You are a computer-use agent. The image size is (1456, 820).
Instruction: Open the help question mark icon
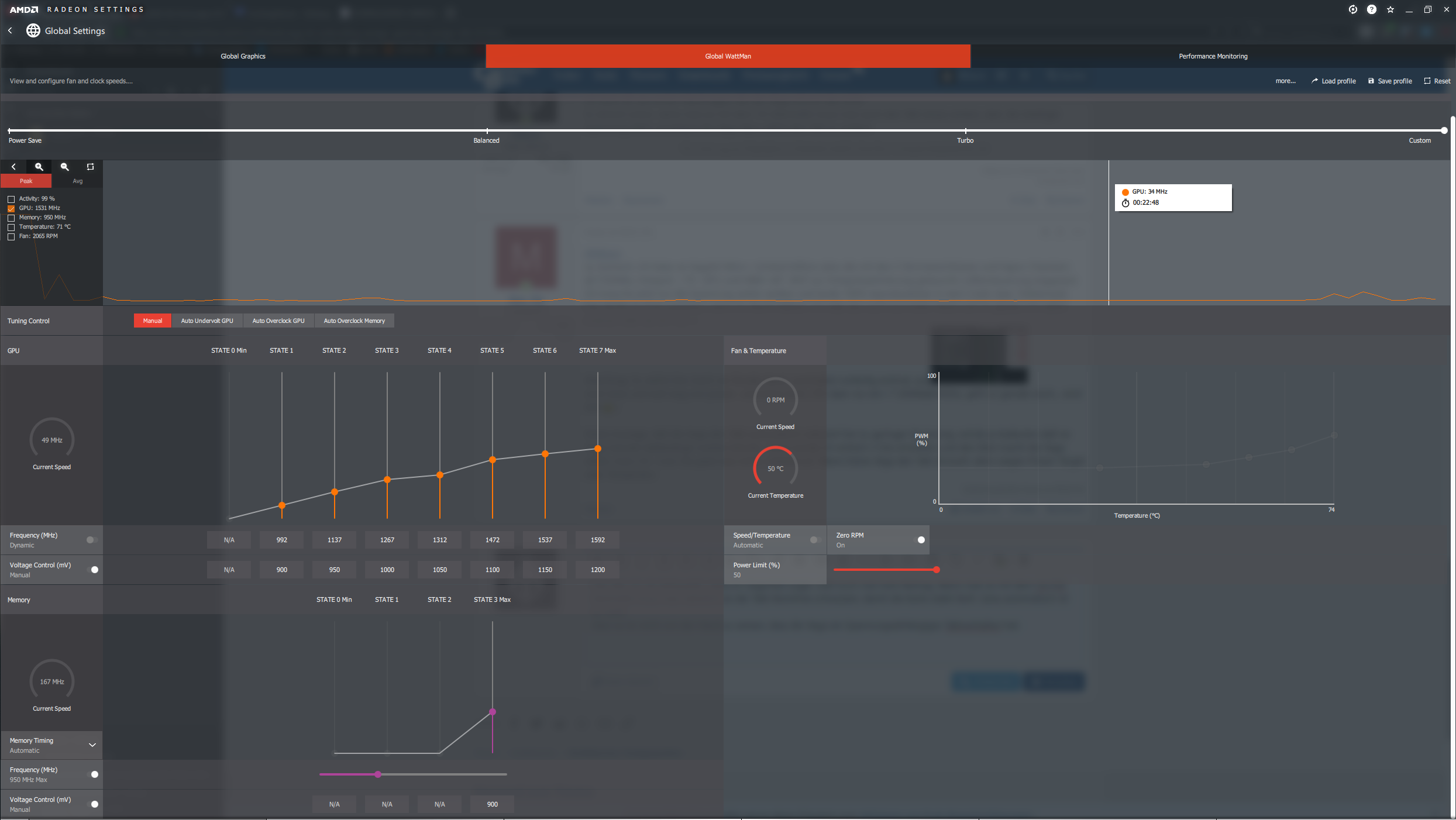point(1371,9)
